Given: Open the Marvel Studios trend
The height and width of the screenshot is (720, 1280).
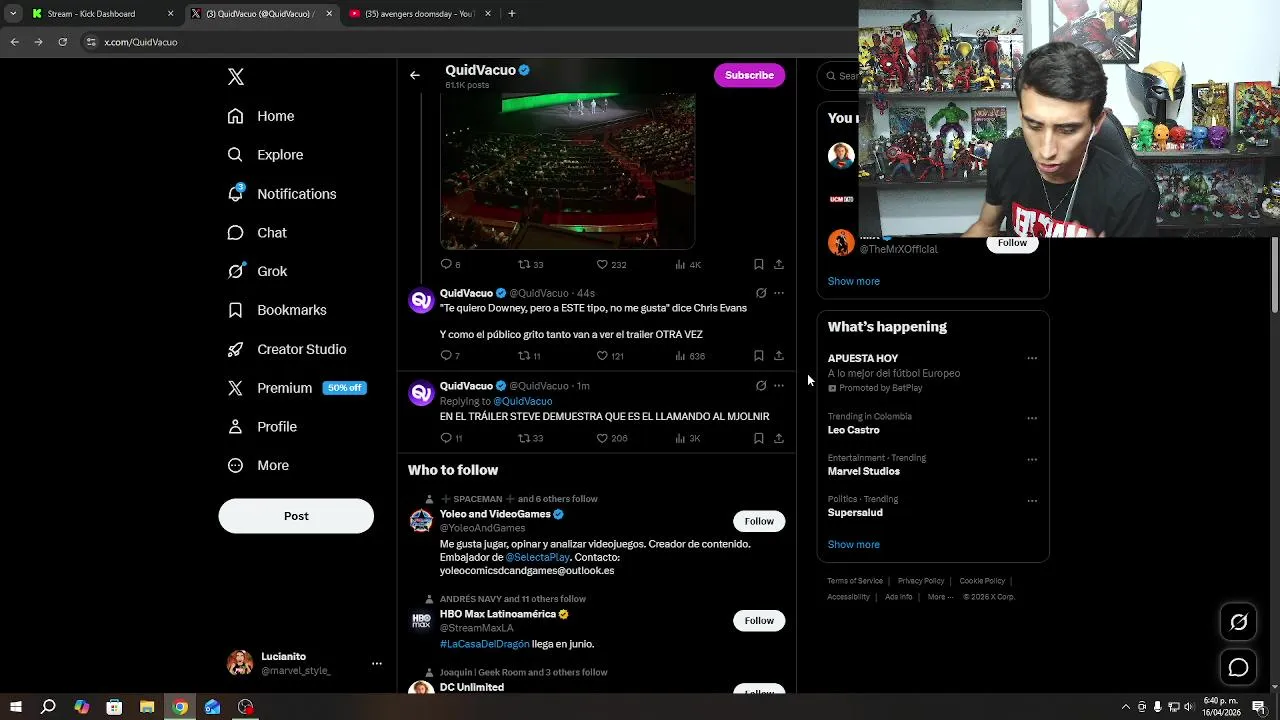Looking at the screenshot, I should click(x=863, y=471).
